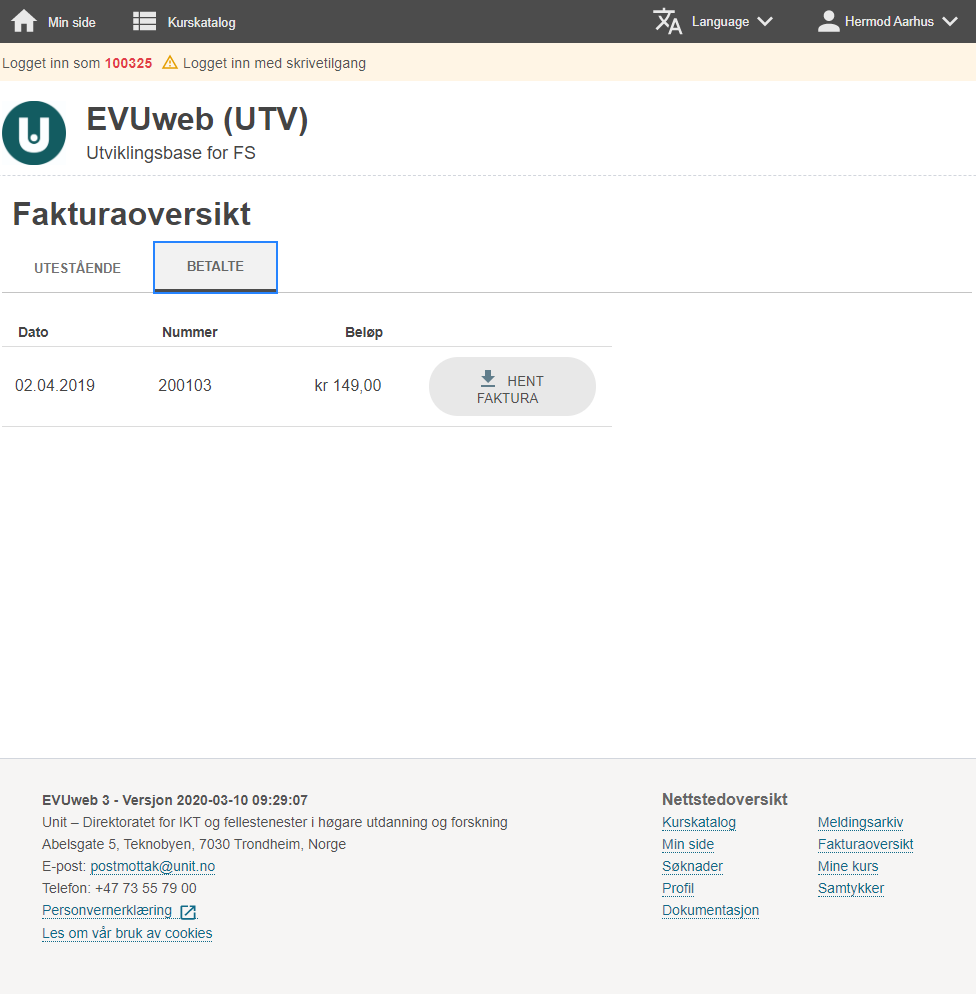Click the yellow warning triangle icon

pyautogui.click(x=170, y=63)
